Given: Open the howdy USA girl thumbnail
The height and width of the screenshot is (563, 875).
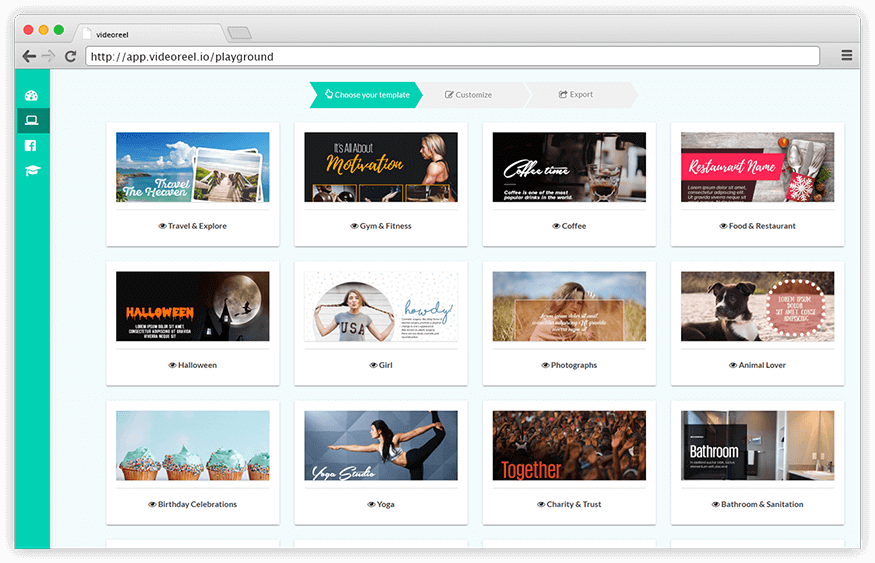Looking at the screenshot, I should coord(381,306).
